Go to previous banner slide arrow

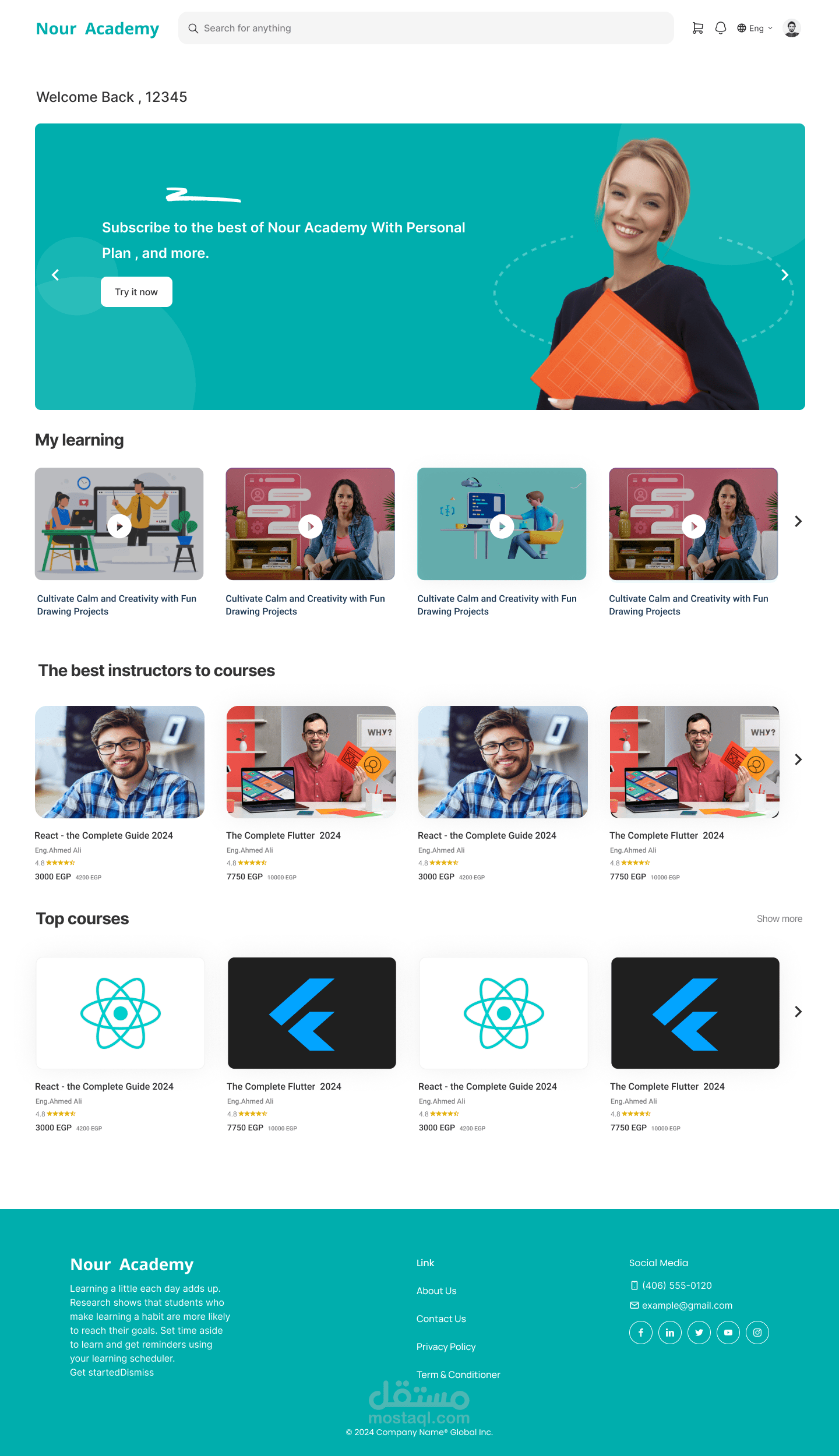55,275
